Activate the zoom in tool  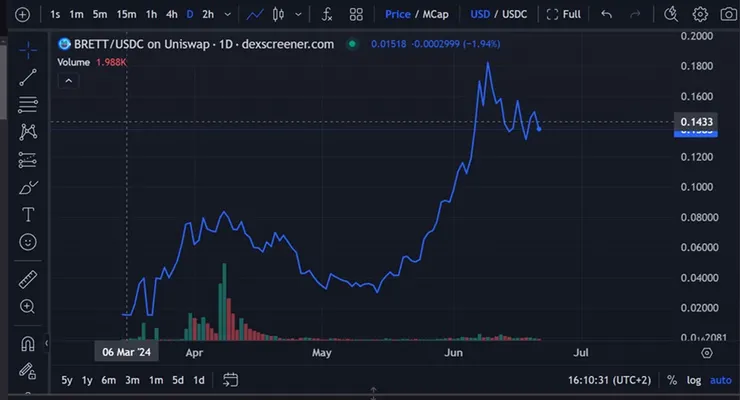click(x=27, y=307)
